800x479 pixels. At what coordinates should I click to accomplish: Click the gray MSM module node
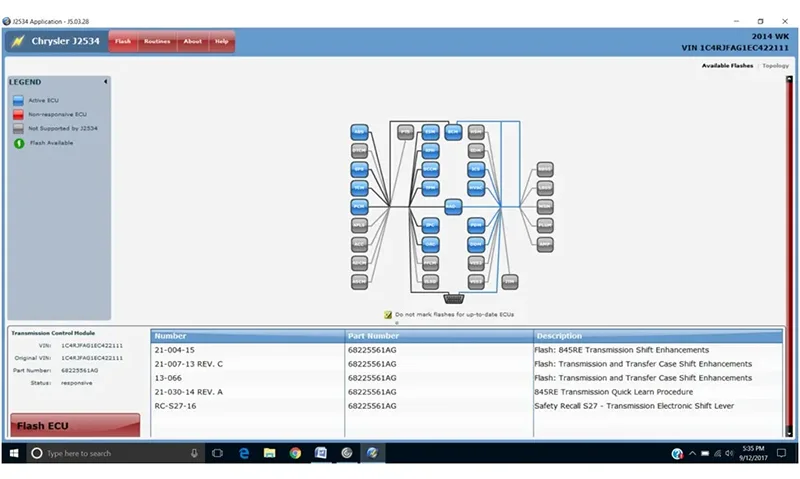(x=545, y=207)
